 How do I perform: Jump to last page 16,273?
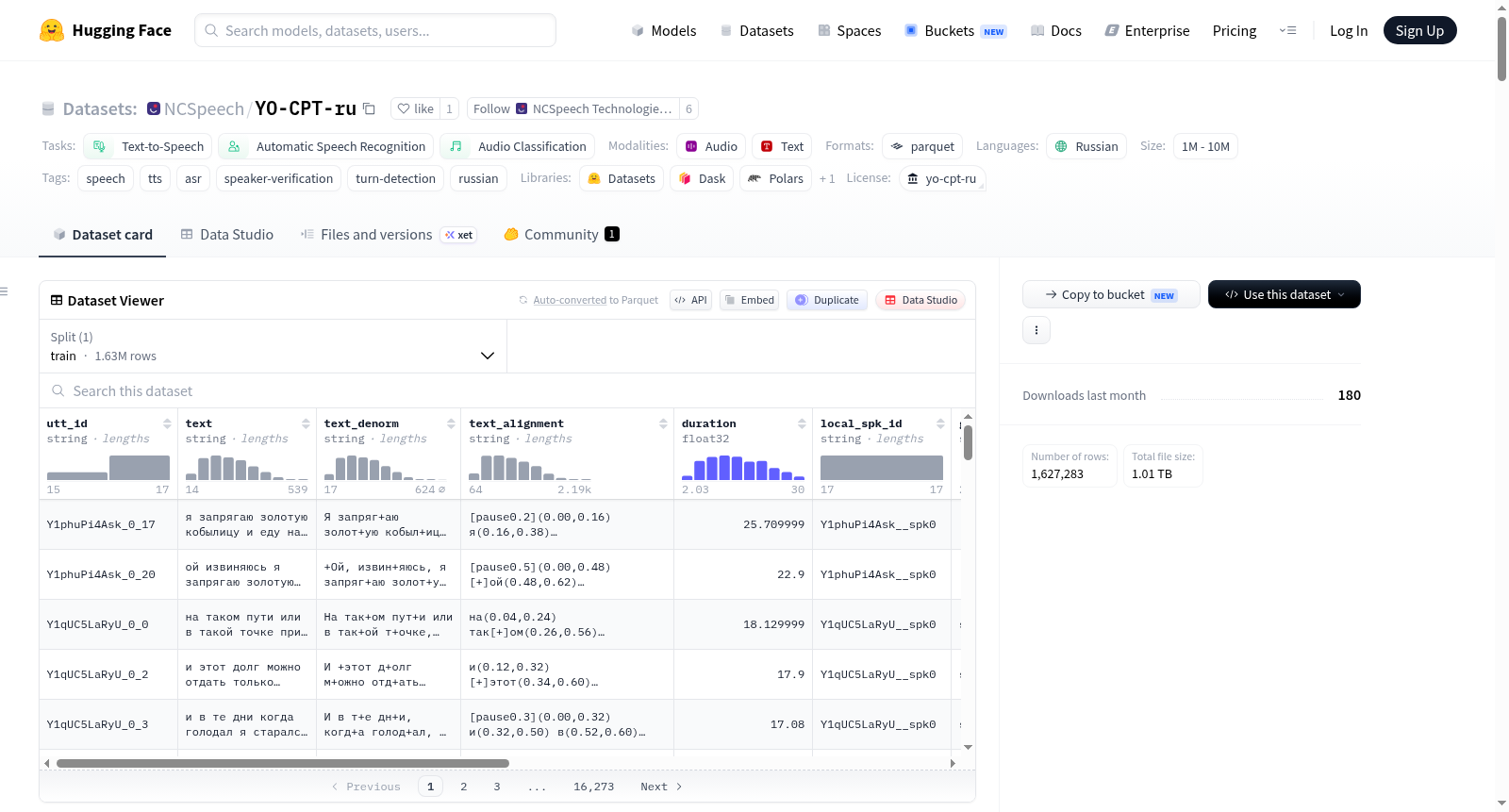(593, 787)
